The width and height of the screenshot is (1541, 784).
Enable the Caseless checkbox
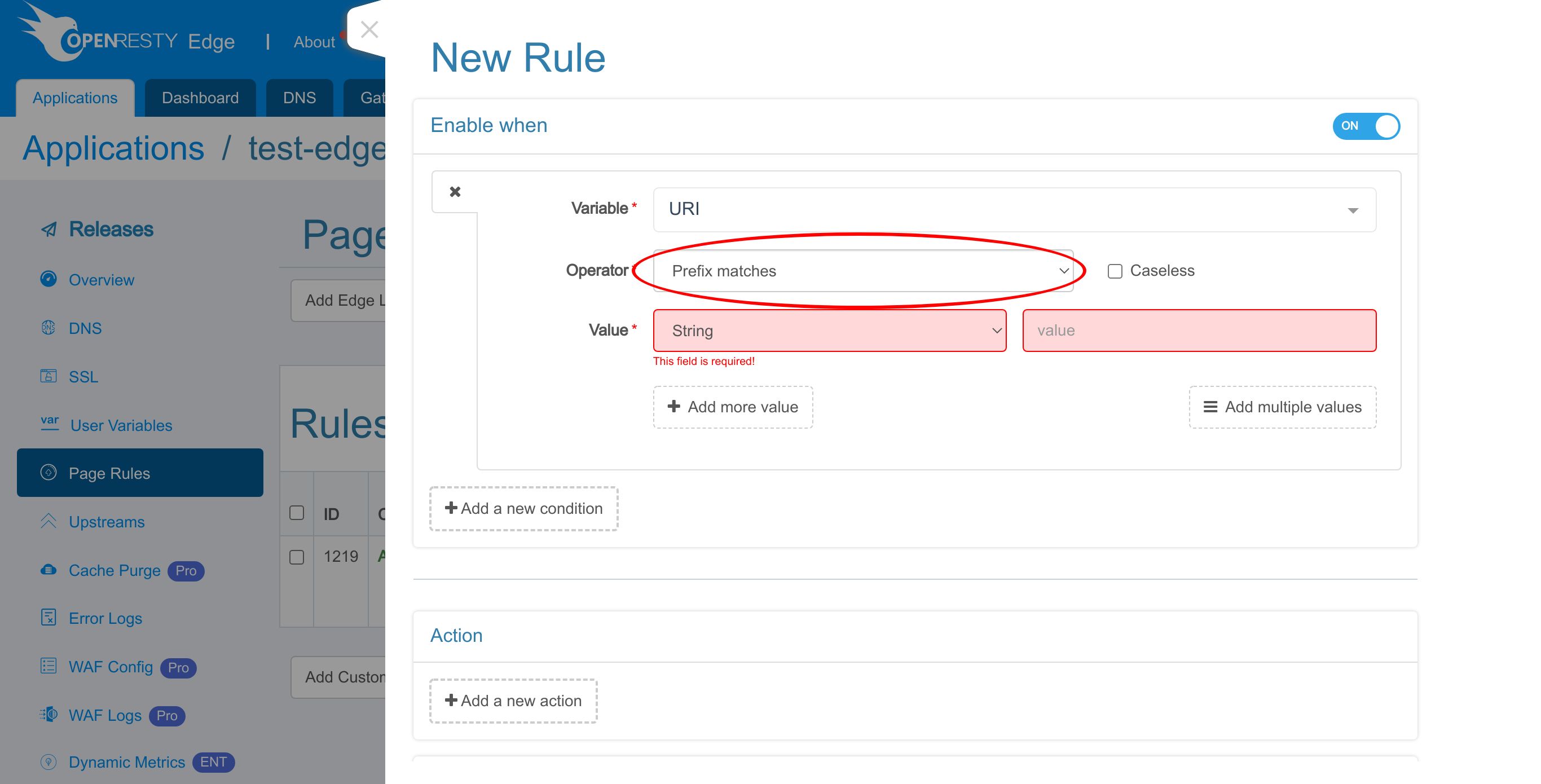point(1113,270)
